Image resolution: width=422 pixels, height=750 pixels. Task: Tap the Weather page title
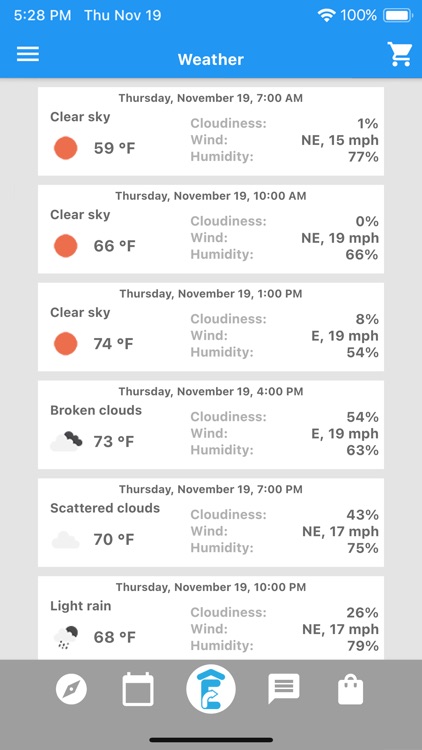pos(211,59)
